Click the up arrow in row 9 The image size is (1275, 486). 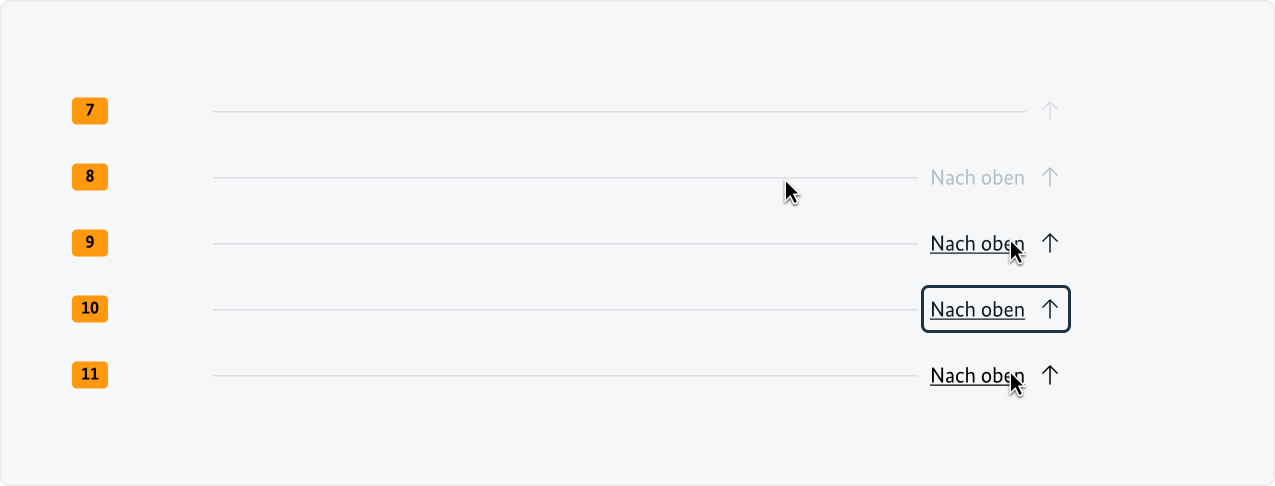tap(1049, 243)
